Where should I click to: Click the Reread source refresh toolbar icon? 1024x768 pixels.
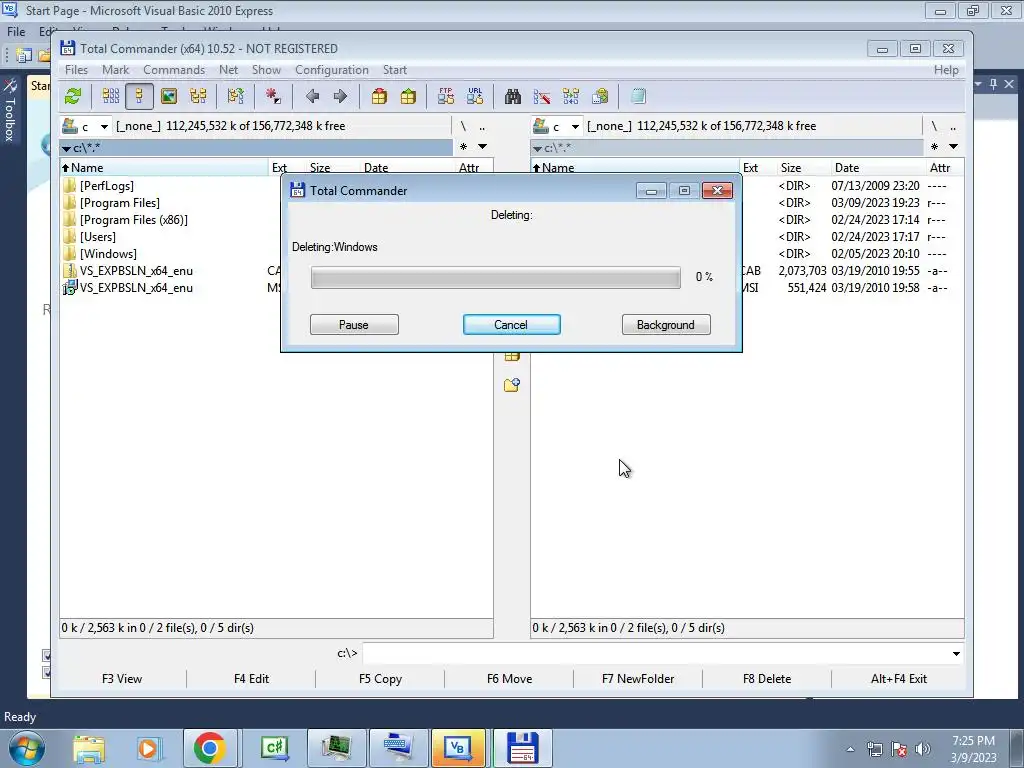(x=73, y=97)
